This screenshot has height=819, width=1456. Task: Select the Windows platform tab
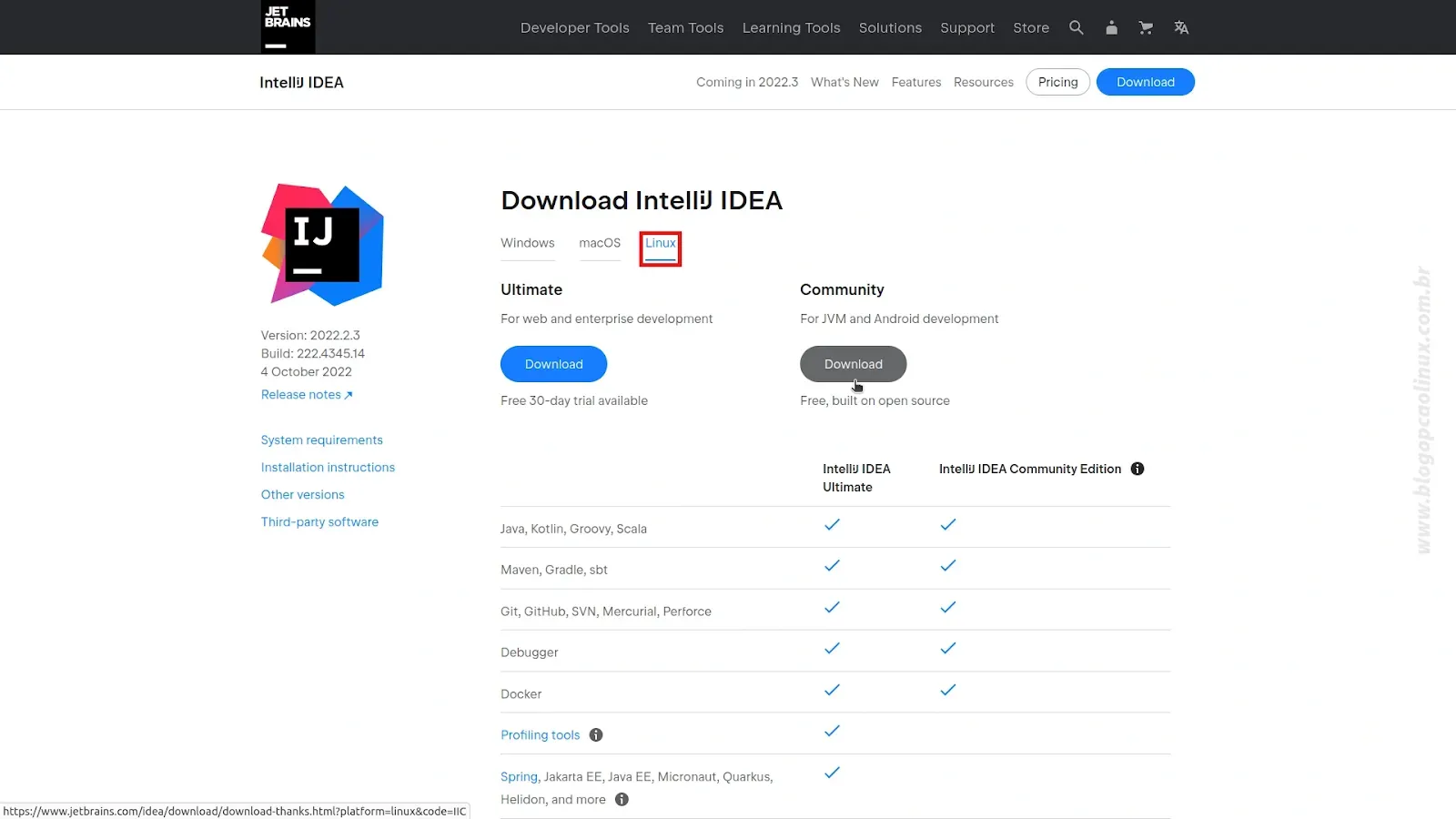coord(528,243)
